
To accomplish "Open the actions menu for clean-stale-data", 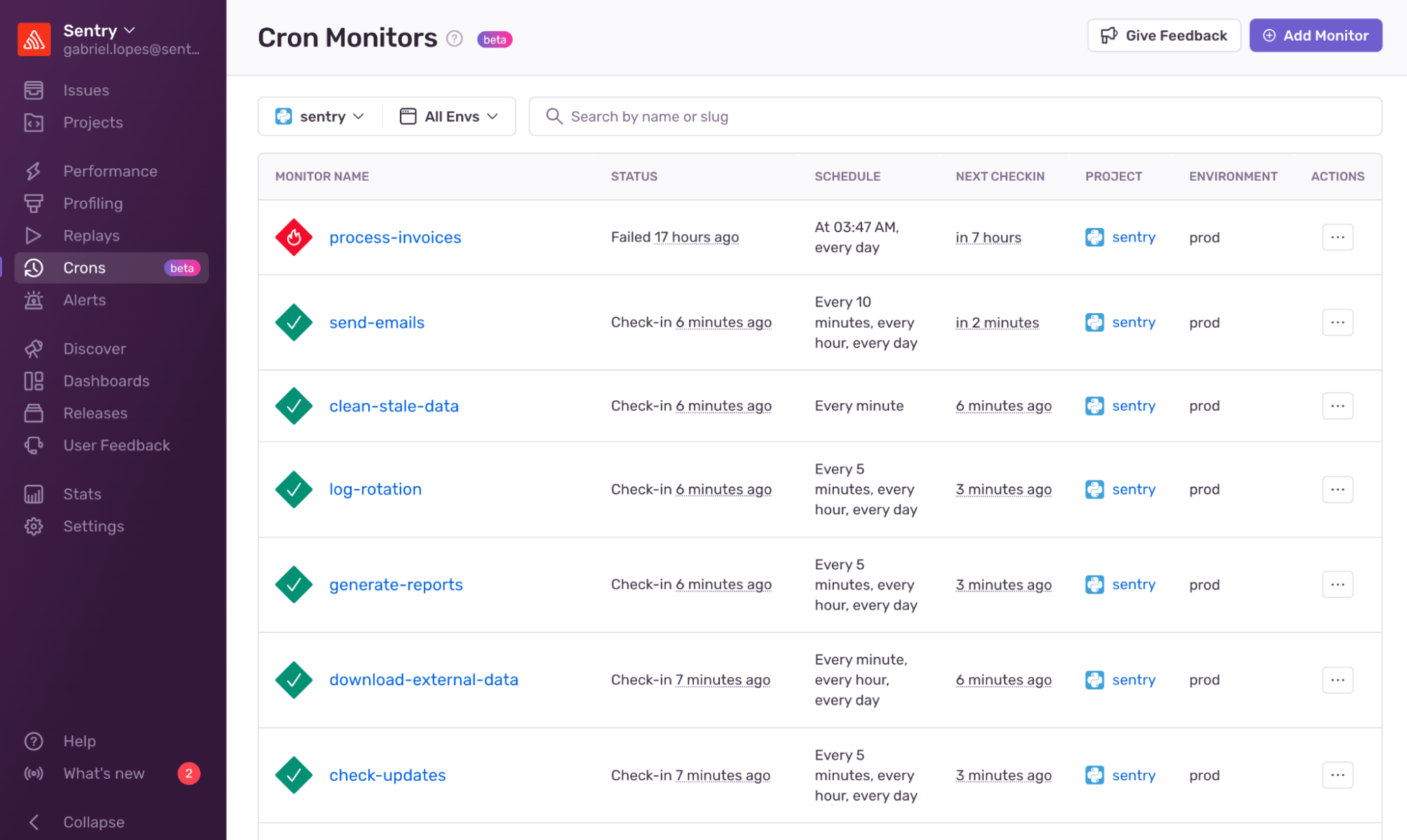I will pos(1337,405).
